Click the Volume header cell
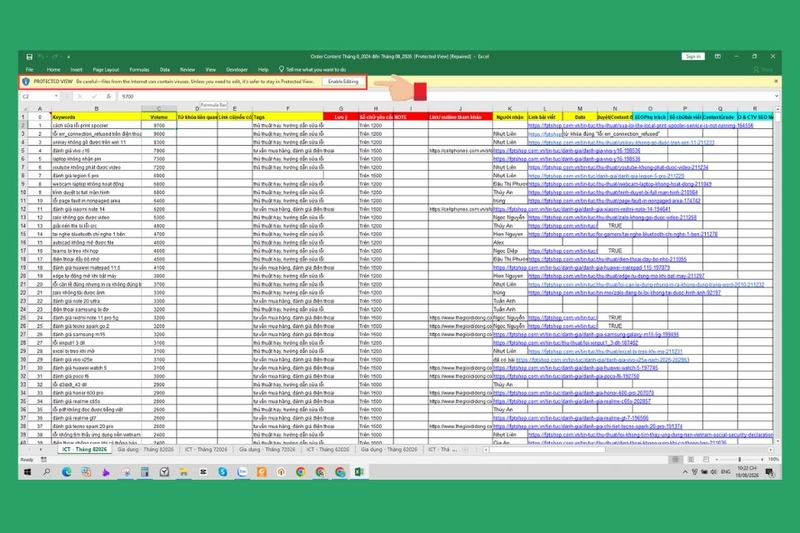Screen dimensions: 800x533 159,117
